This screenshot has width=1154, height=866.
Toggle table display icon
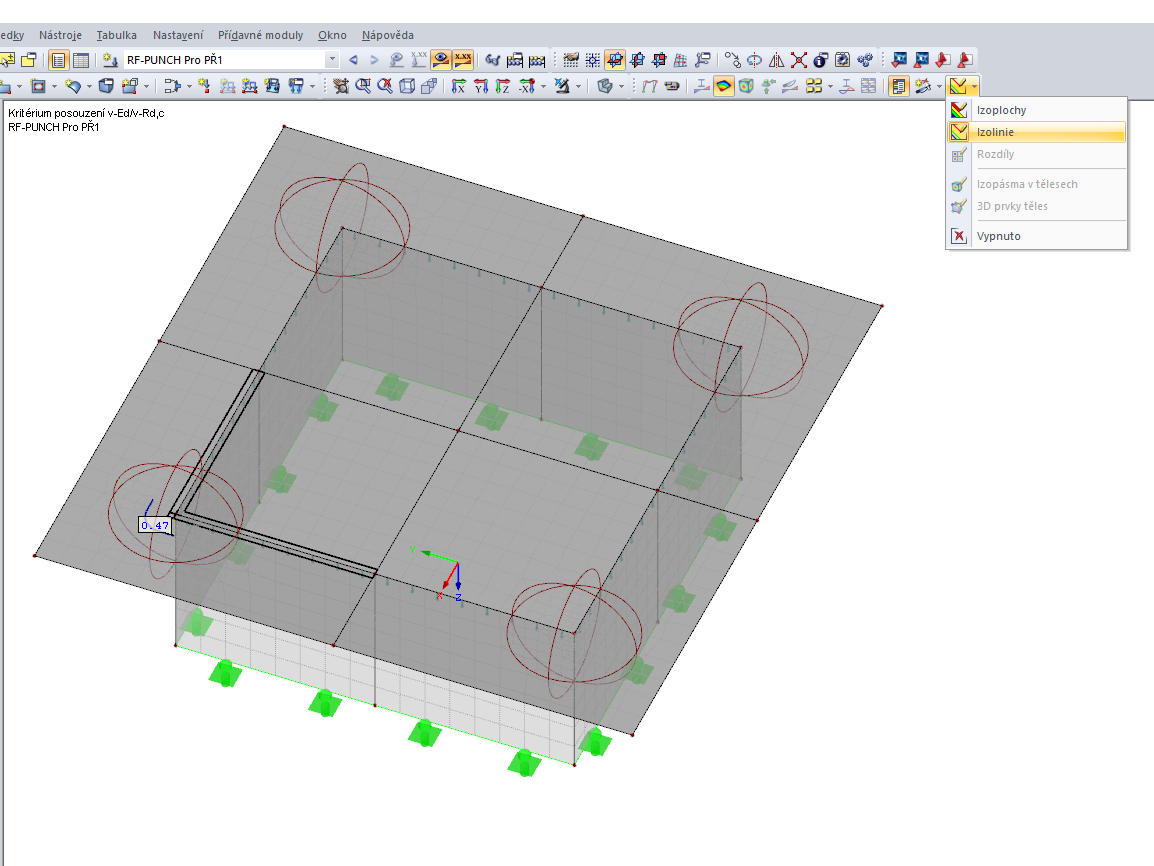[80, 60]
